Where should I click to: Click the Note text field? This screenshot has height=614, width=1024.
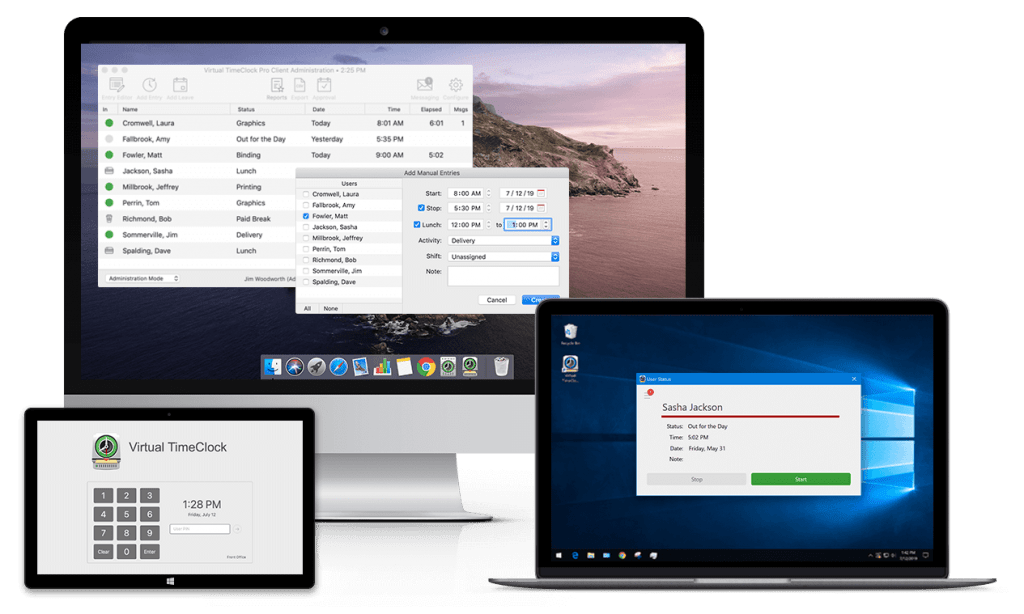504,276
